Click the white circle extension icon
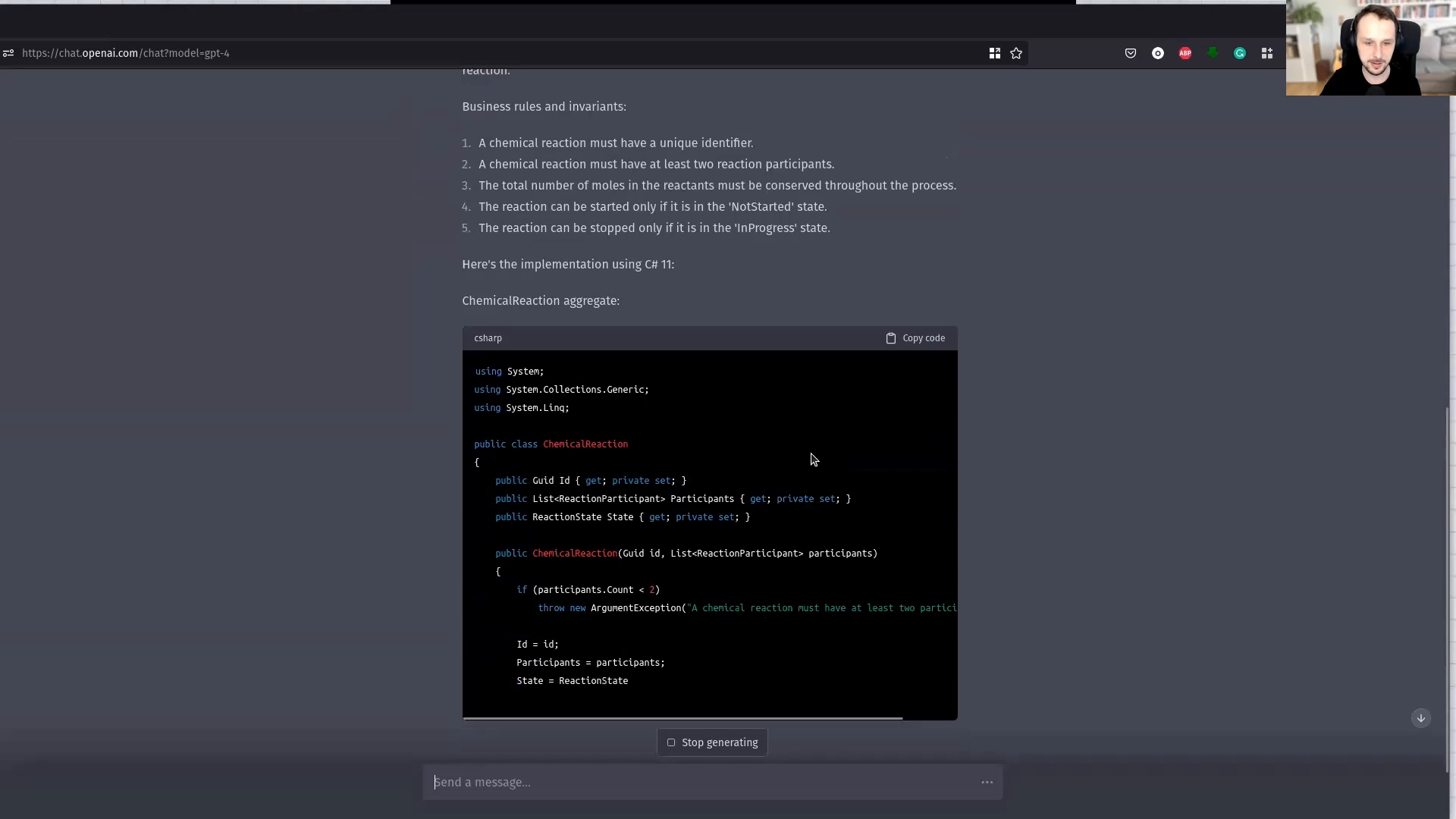 coord(1158,53)
